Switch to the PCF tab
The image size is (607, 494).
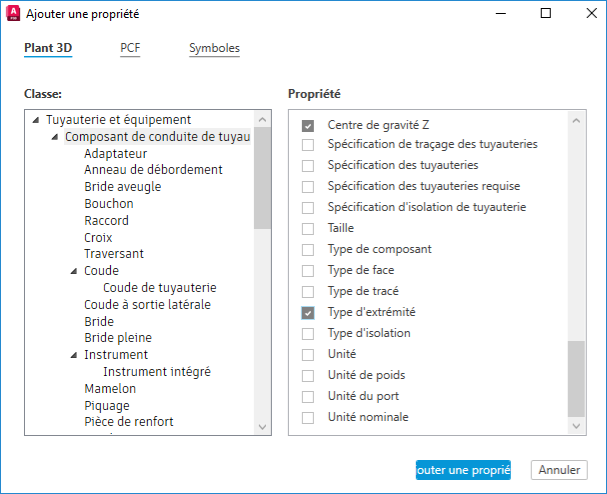point(130,48)
